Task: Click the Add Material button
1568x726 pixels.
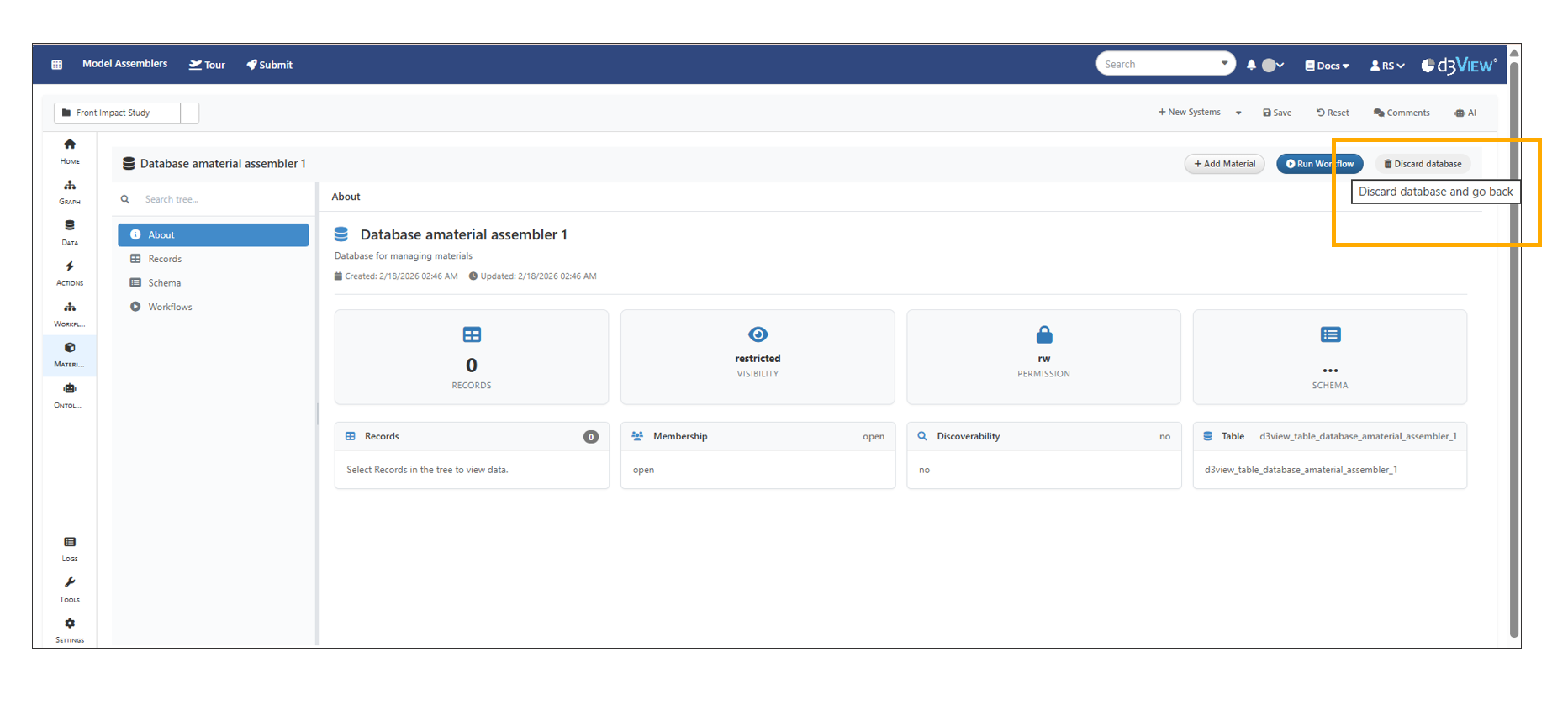Action: [x=1224, y=164]
